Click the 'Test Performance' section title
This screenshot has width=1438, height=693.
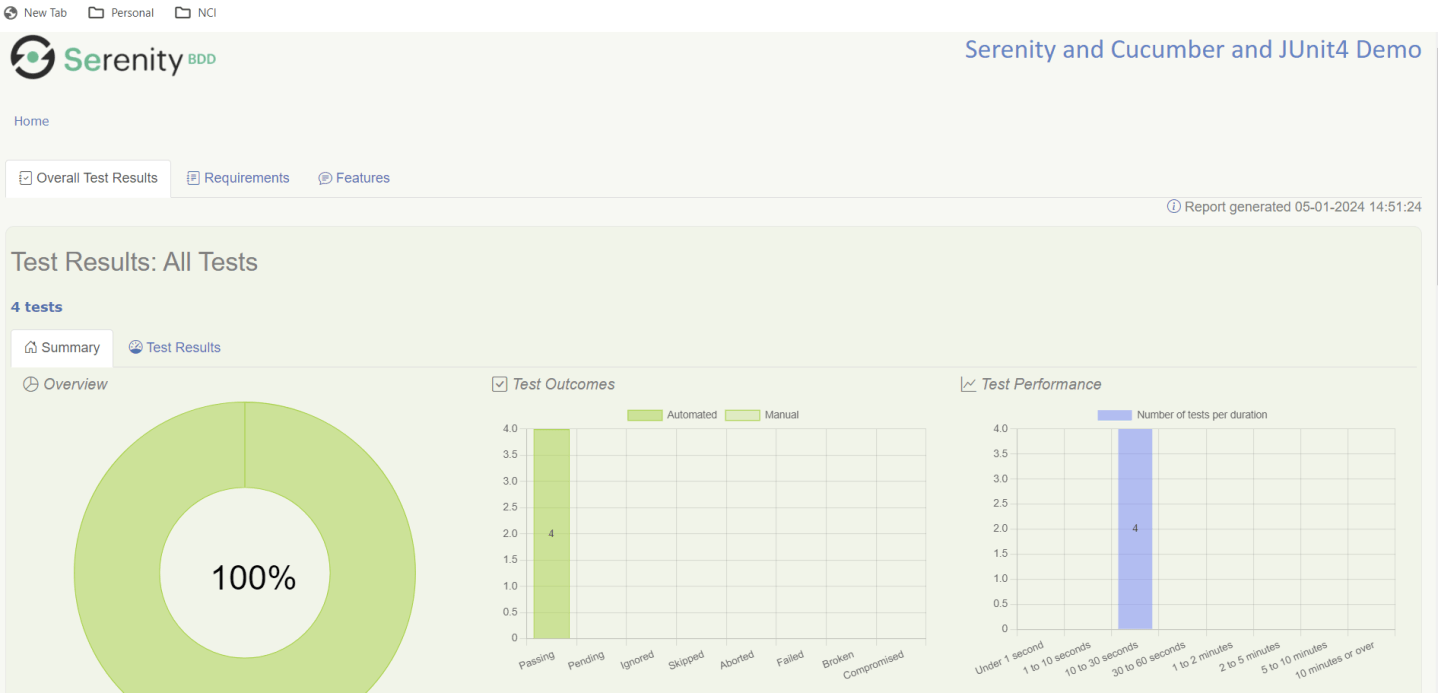click(1041, 384)
